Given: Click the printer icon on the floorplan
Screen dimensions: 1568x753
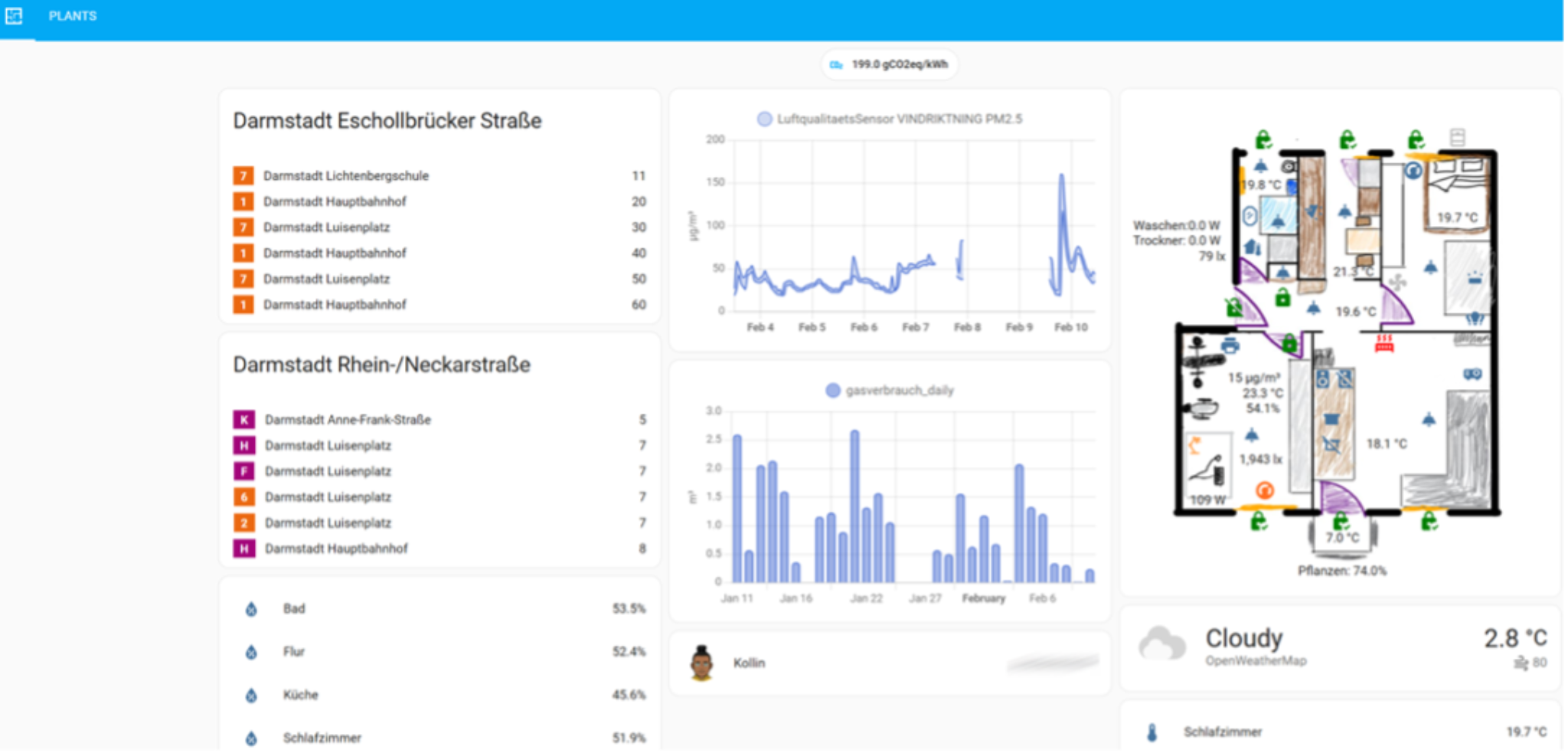Looking at the screenshot, I should (1230, 345).
